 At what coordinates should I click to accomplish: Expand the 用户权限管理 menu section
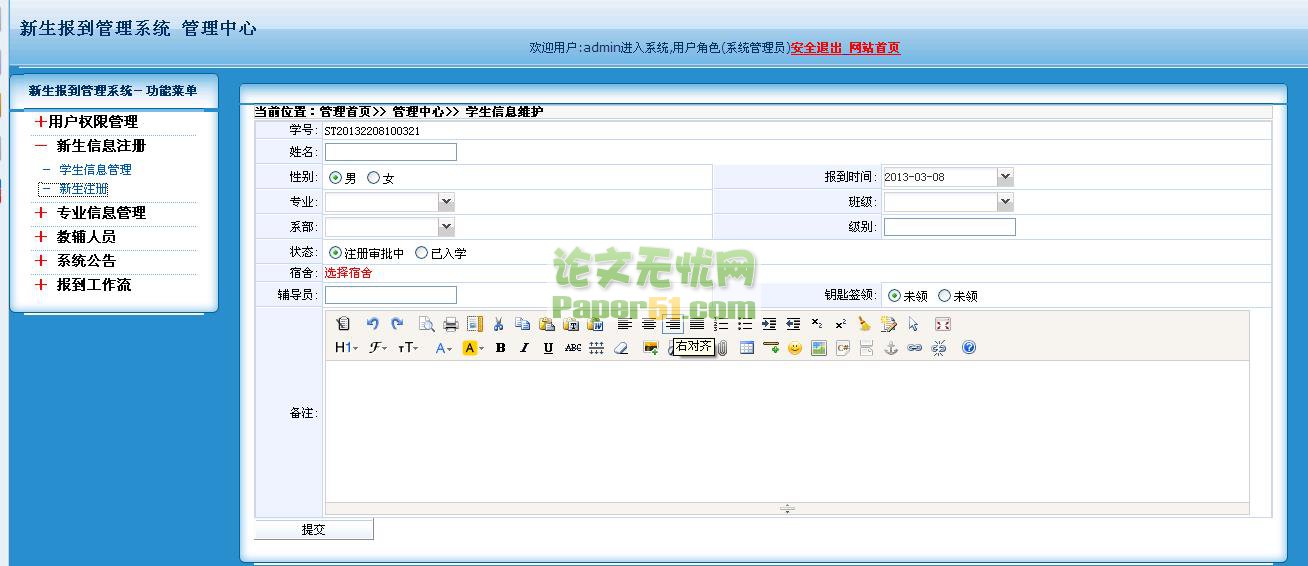click(92, 122)
